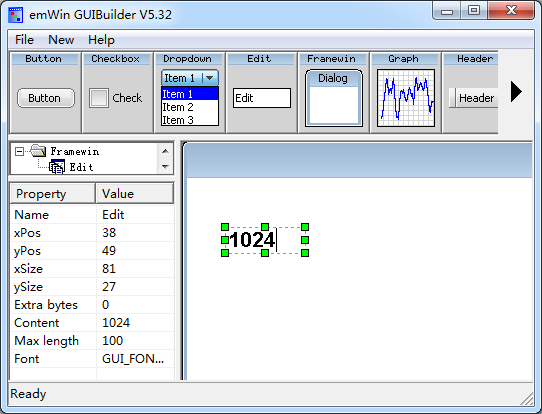Click the emWin GUIBuilder app icon
Screen dimensions: 542x414
(x=16, y=15)
